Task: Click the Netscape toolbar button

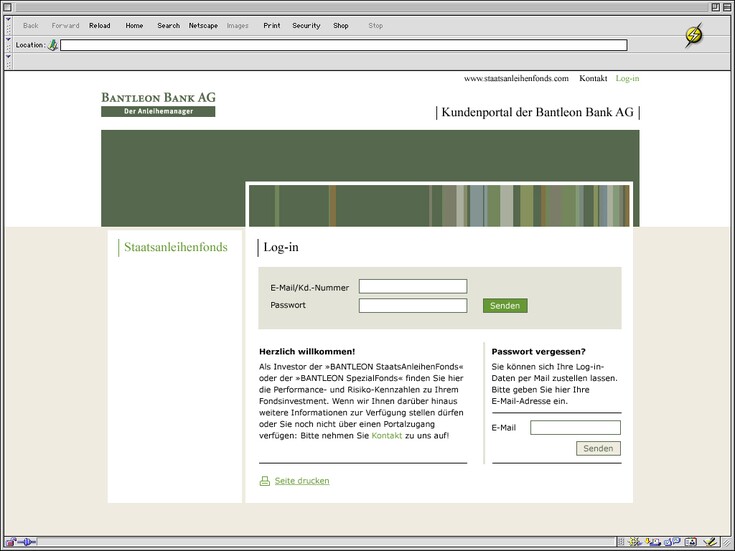Action: 203,26
